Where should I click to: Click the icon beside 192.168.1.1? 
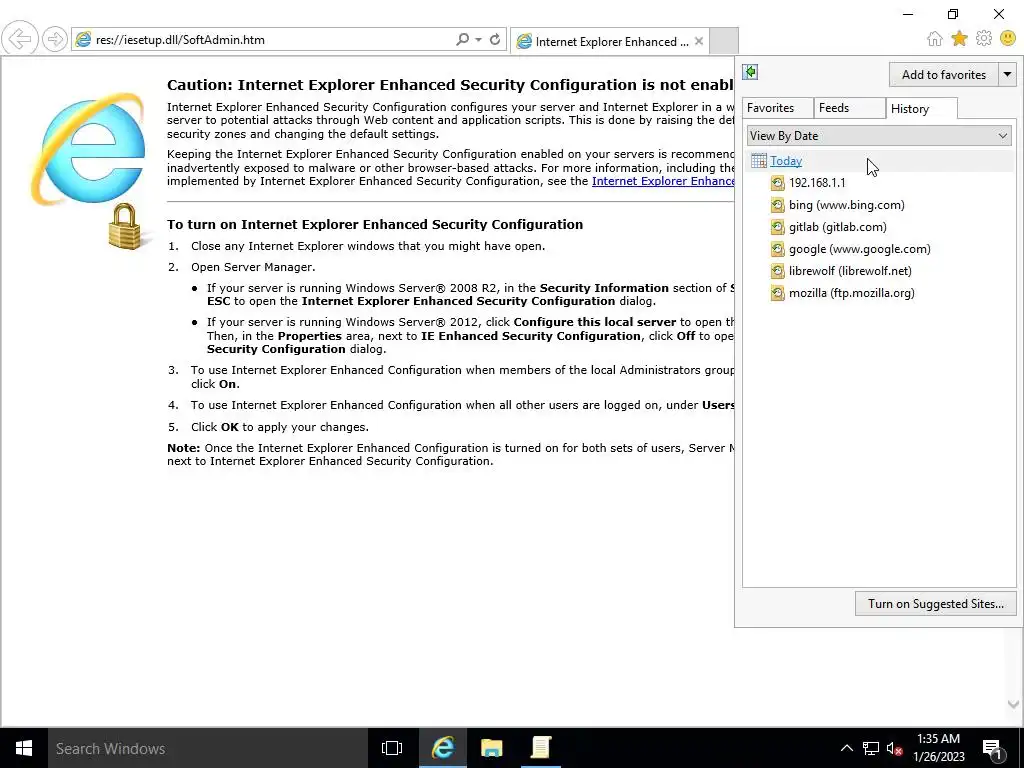coord(777,183)
